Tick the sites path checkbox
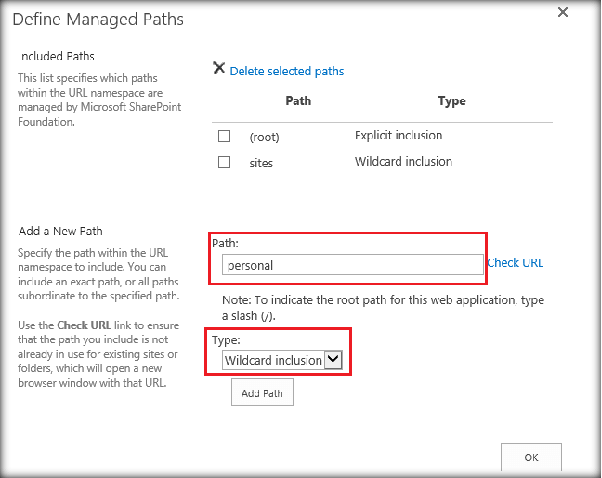602x478 pixels. [x=224, y=162]
